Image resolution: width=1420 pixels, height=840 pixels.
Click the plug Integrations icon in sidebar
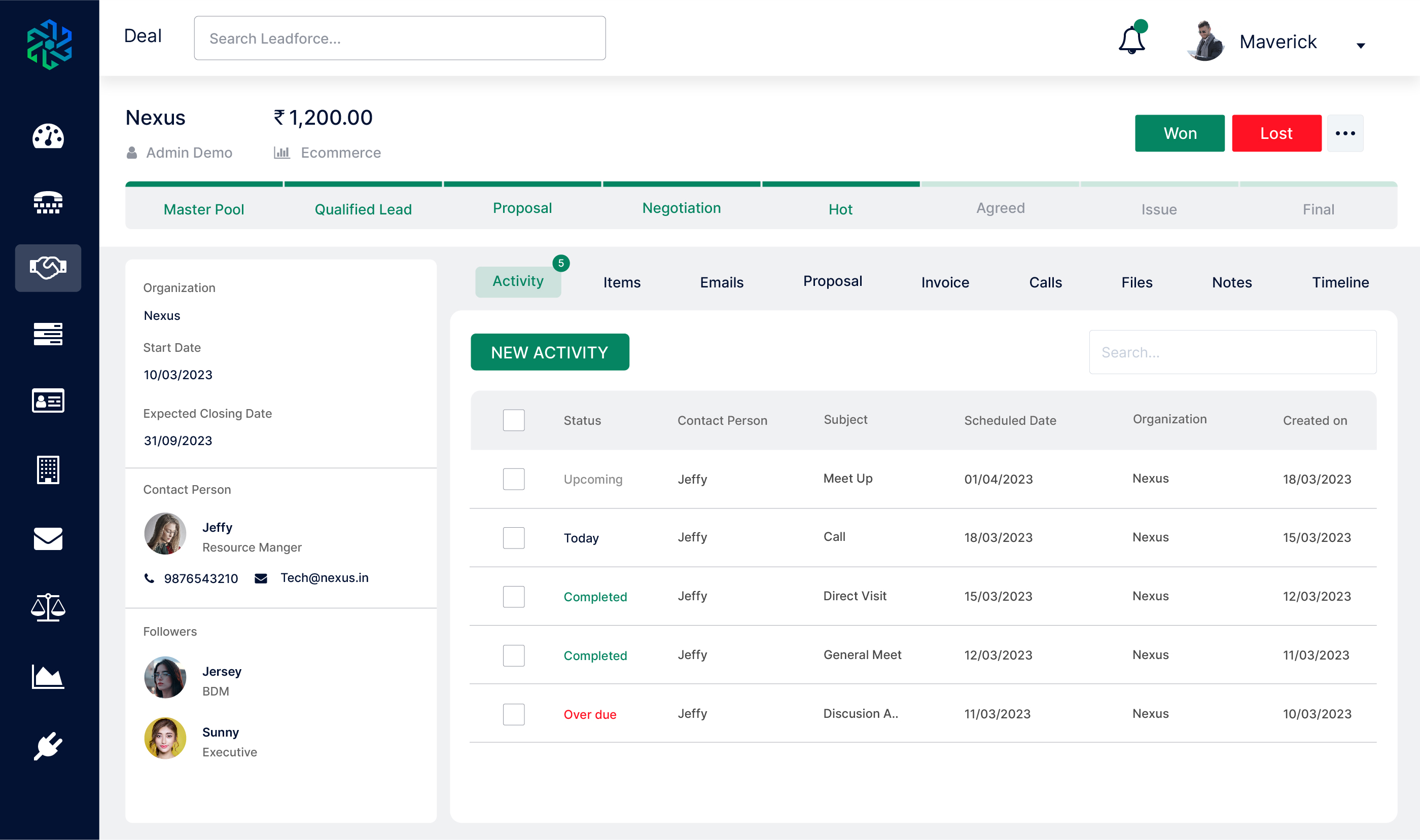tap(48, 746)
